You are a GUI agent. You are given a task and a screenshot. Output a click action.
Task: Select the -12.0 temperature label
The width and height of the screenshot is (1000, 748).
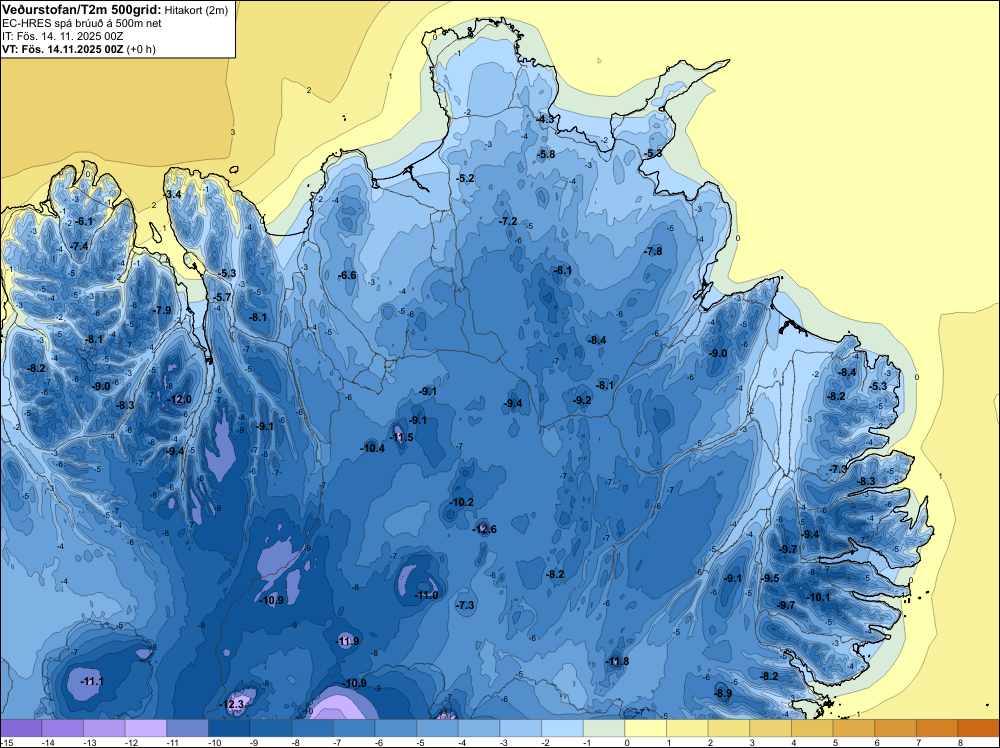(179, 399)
